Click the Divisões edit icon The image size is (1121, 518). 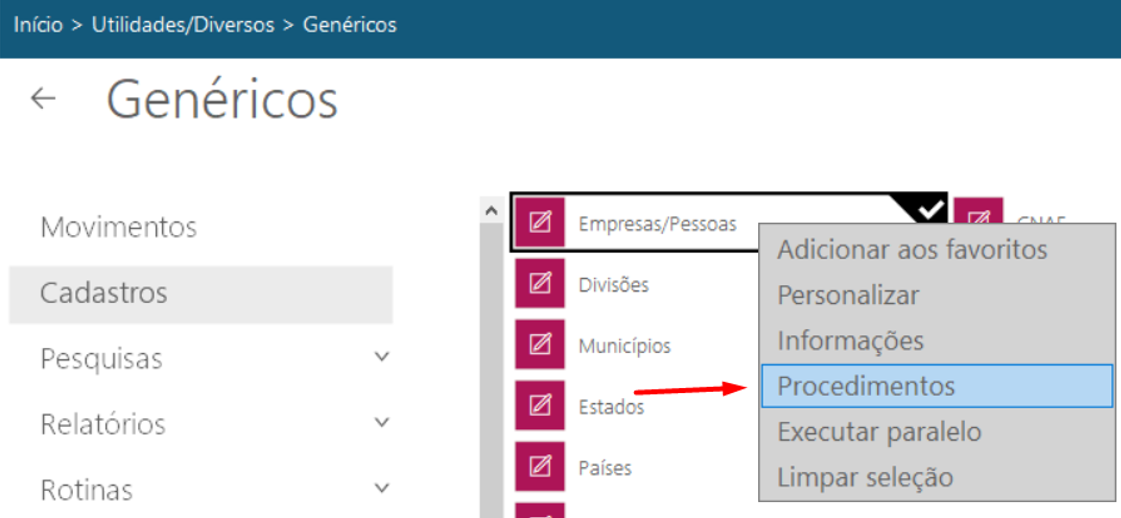(x=540, y=284)
